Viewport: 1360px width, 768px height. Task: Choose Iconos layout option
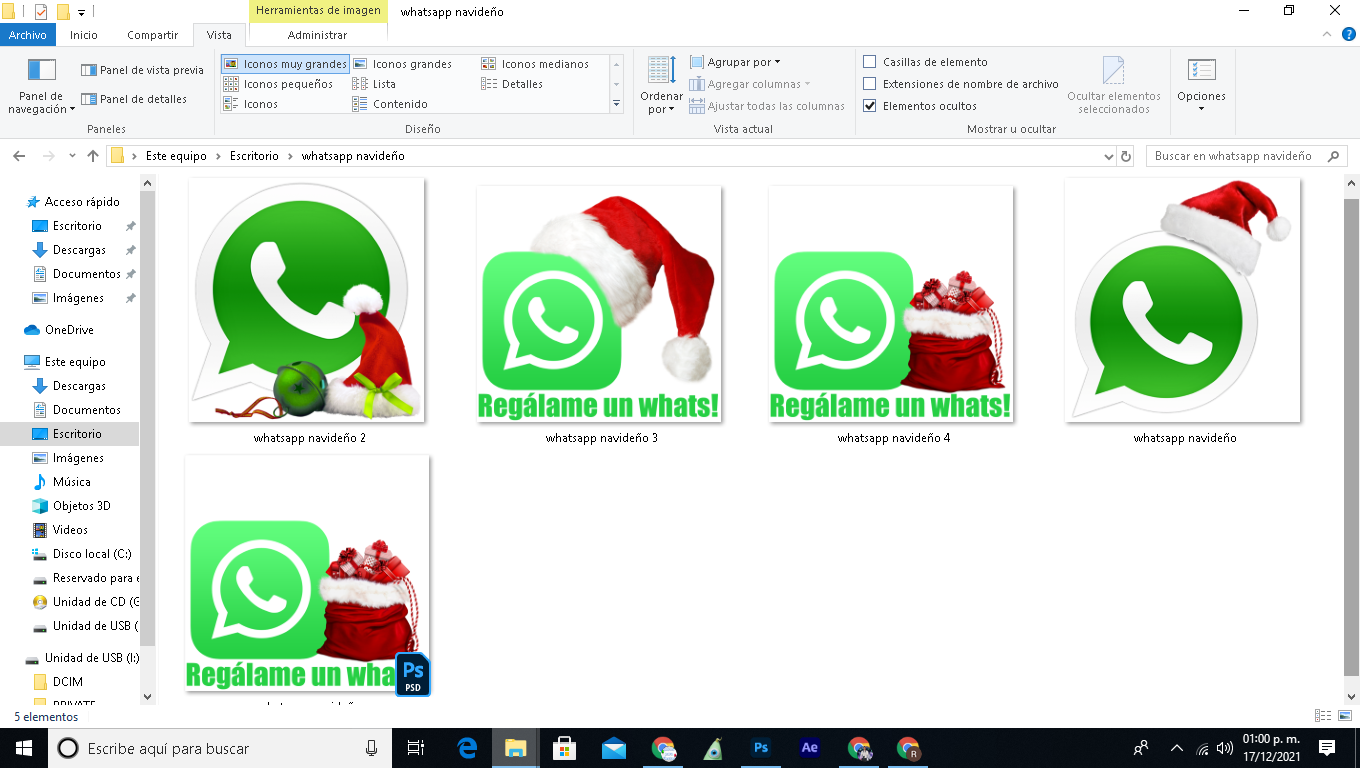pos(250,104)
